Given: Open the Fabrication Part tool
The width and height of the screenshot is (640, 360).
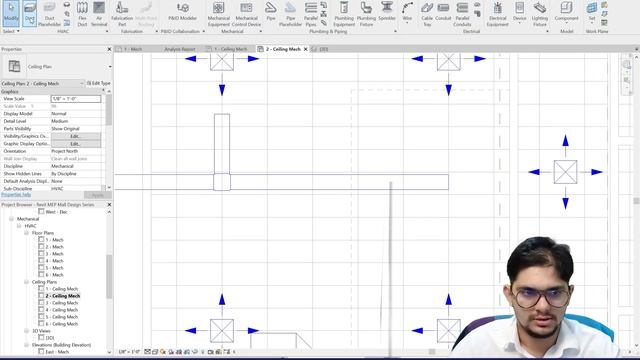Looking at the screenshot, I should (122, 13).
